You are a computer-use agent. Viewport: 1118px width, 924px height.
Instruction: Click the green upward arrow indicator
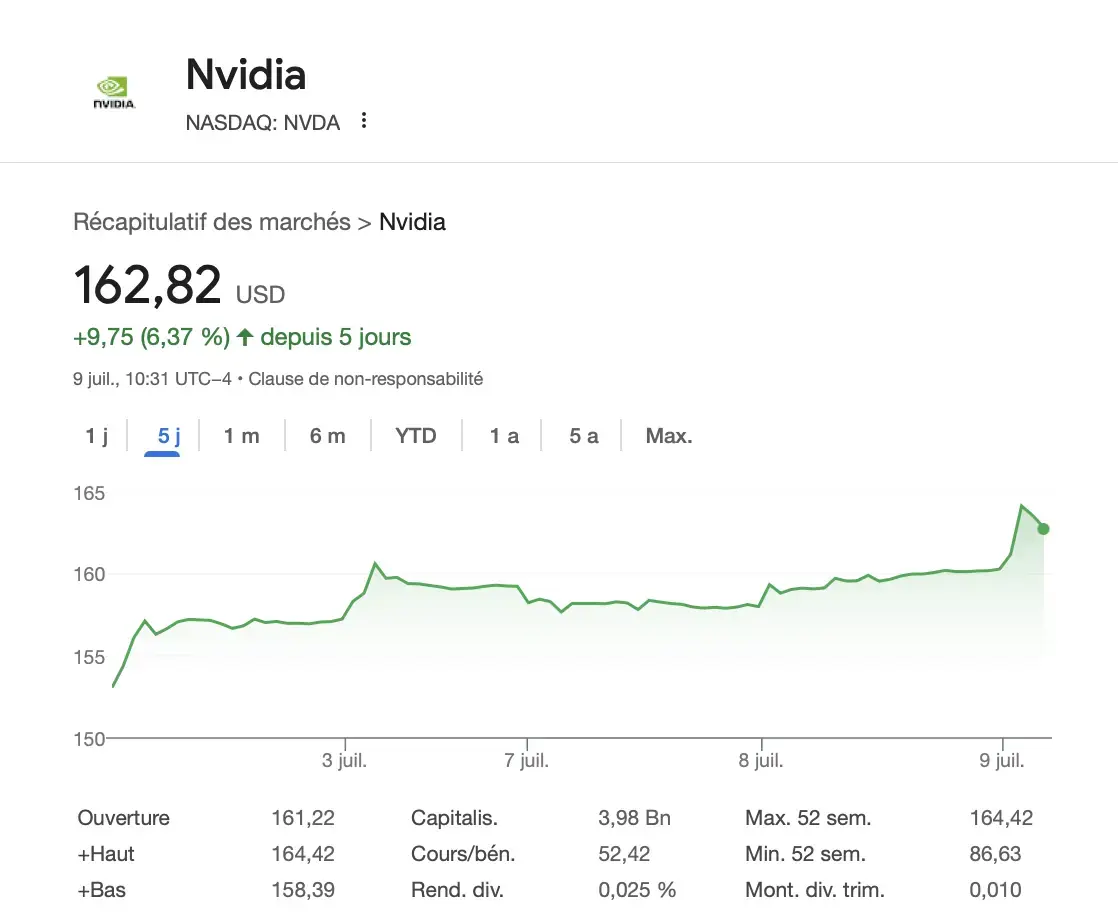click(243, 337)
